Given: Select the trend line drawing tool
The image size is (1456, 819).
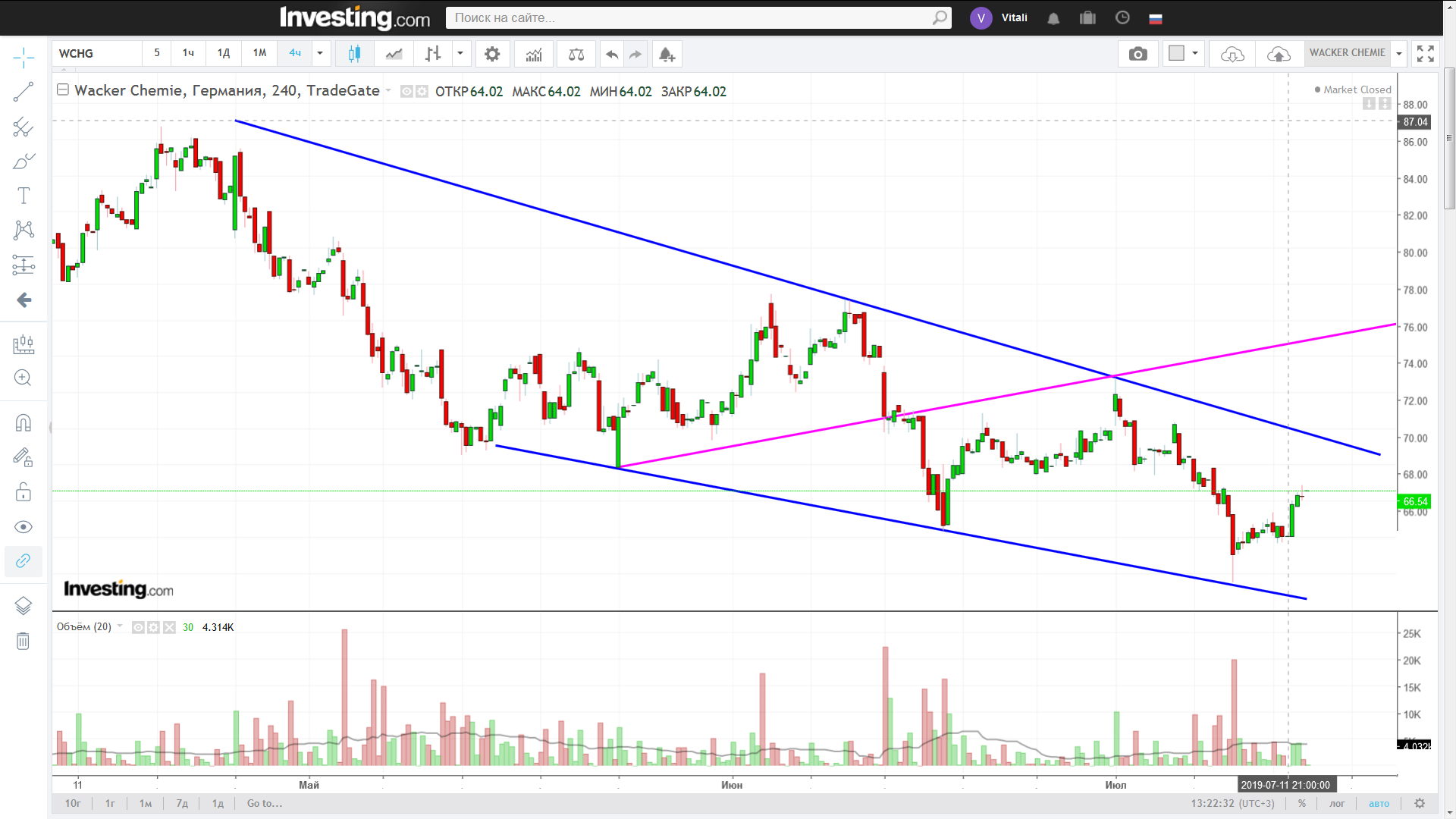Looking at the screenshot, I should tap(23, 92).
